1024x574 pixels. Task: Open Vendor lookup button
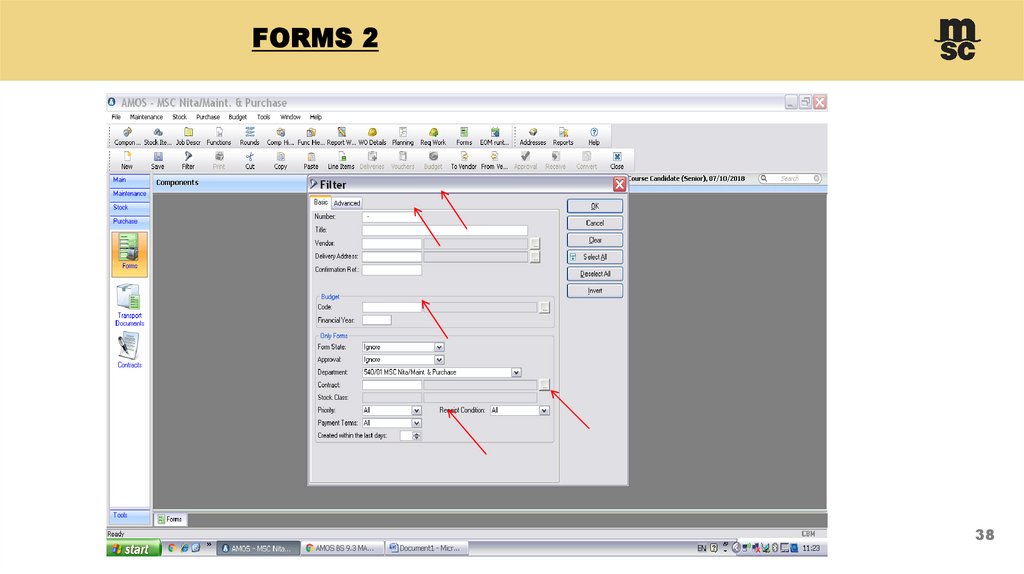535,244
